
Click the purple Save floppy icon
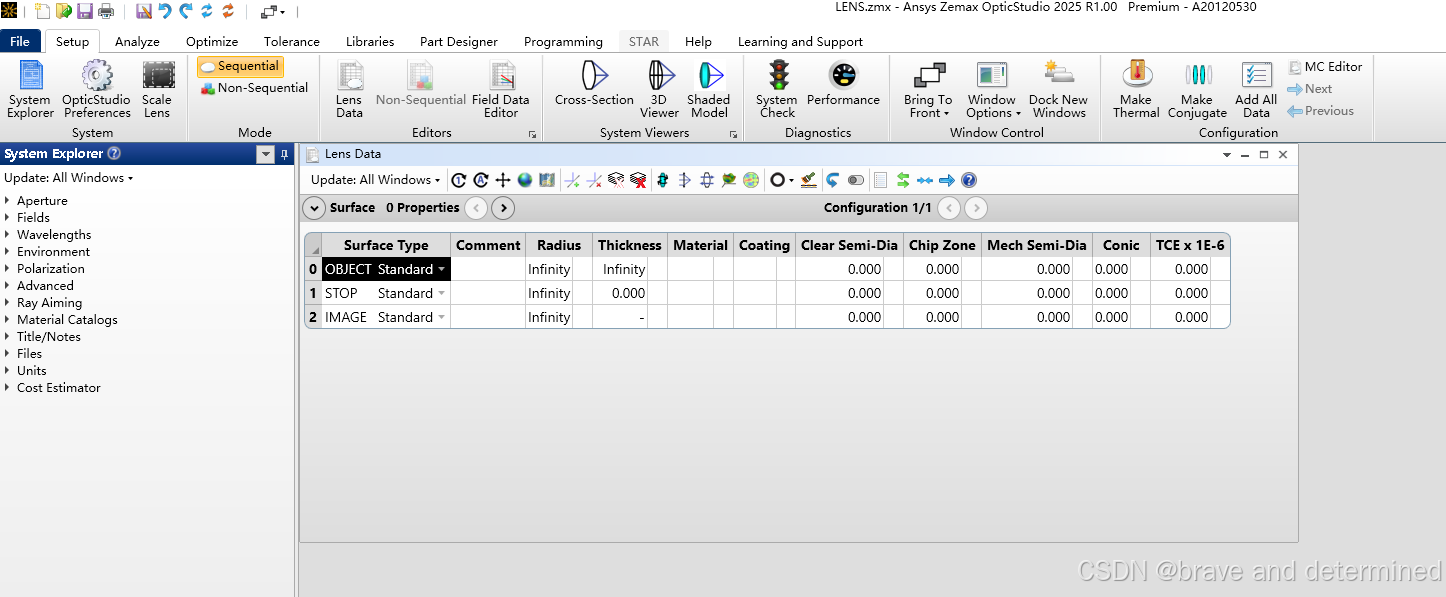[x=84, y=11]
